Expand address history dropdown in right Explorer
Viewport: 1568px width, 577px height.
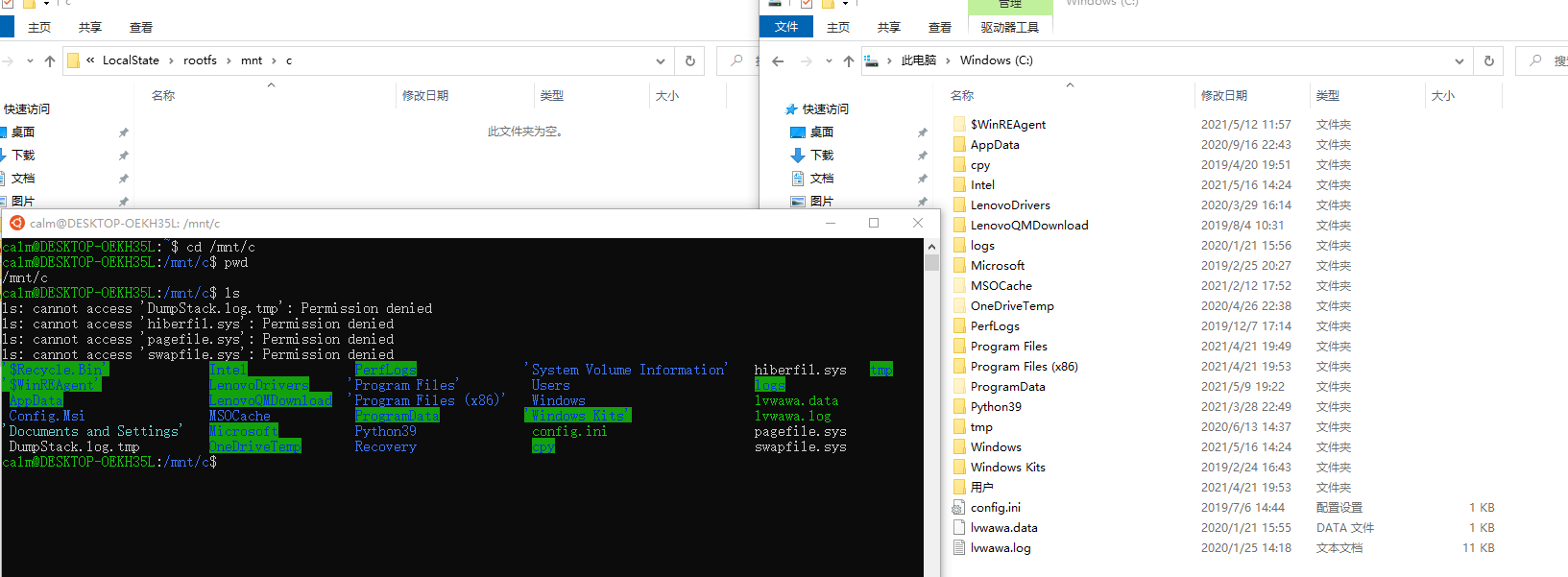tap(1459, 60)
